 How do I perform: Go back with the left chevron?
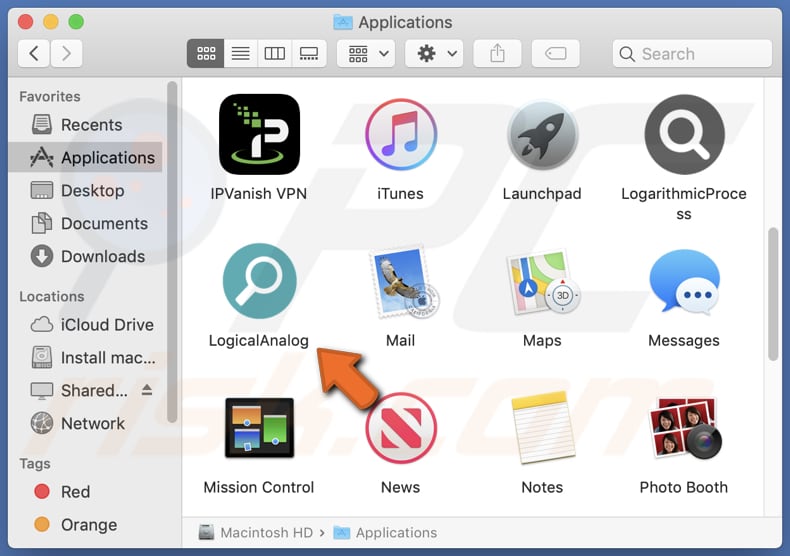pos(34,53)
